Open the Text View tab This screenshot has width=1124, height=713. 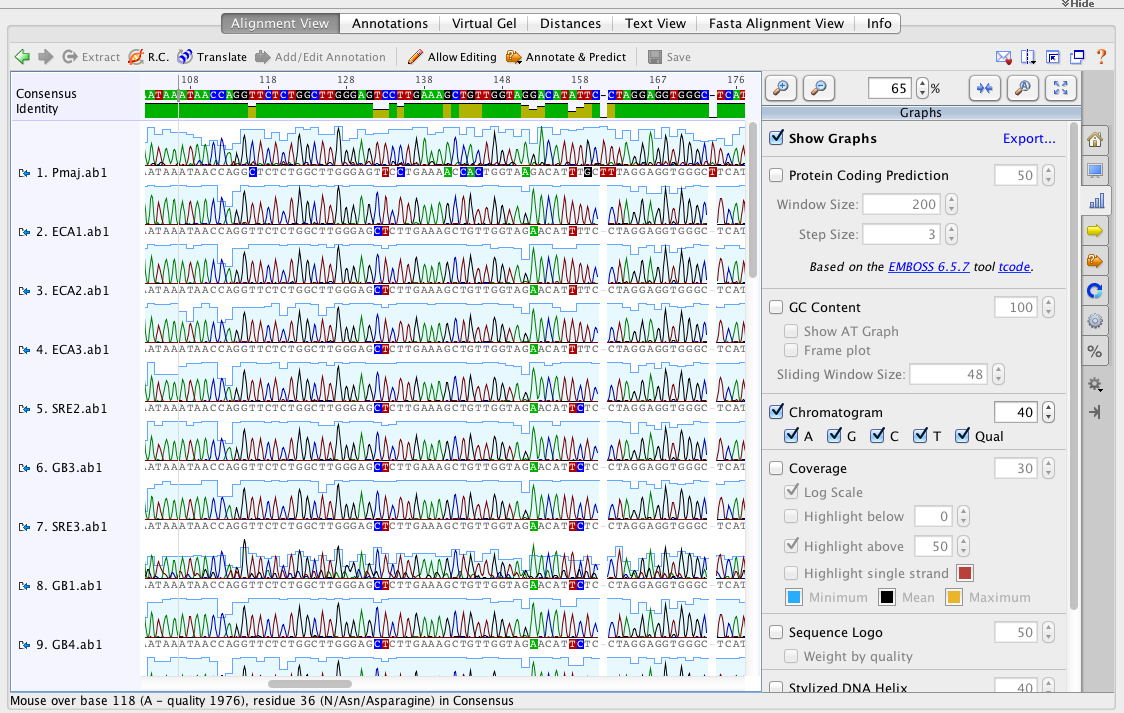(655, 24)
